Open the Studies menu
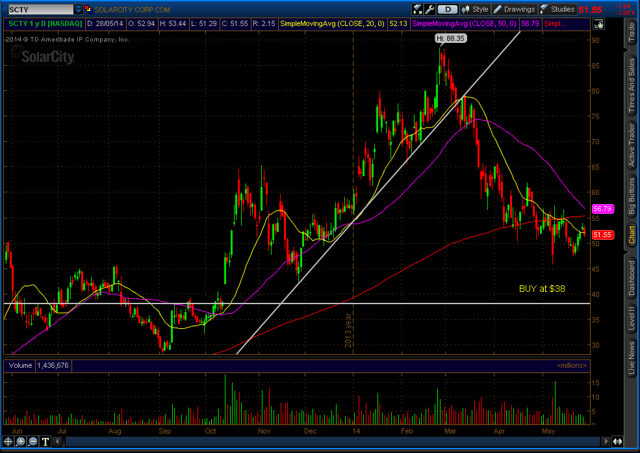This screenshot has width=640, height=453. coord(557,9)
